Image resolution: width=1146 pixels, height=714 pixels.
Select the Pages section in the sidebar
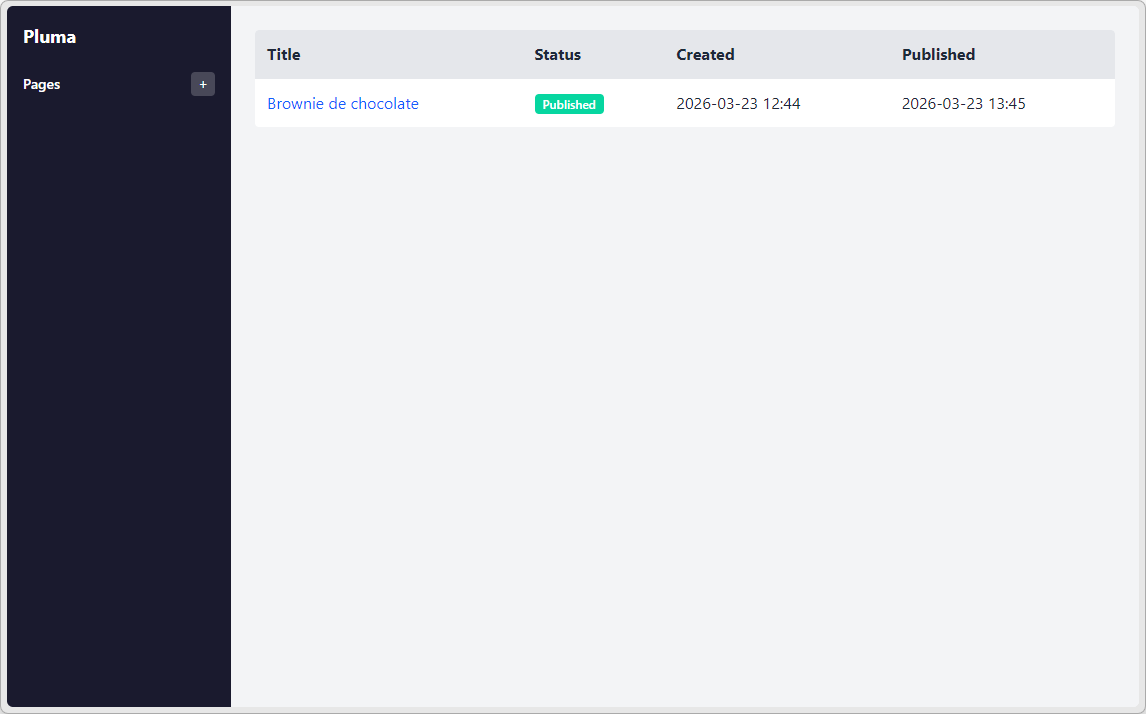click(x=42, y=85)
